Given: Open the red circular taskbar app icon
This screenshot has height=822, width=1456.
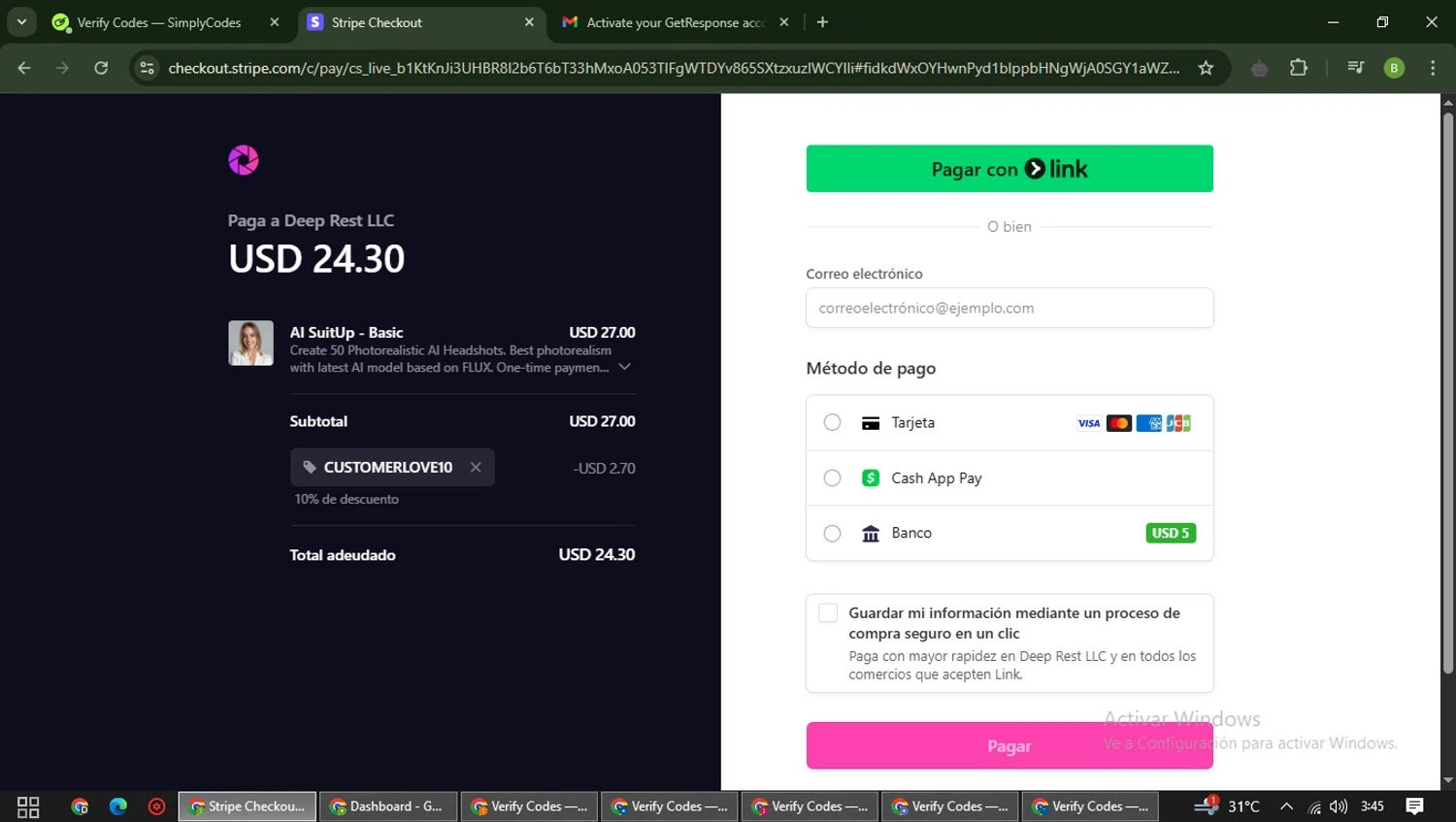Looking at the screenshot, I should pos(156,806).
